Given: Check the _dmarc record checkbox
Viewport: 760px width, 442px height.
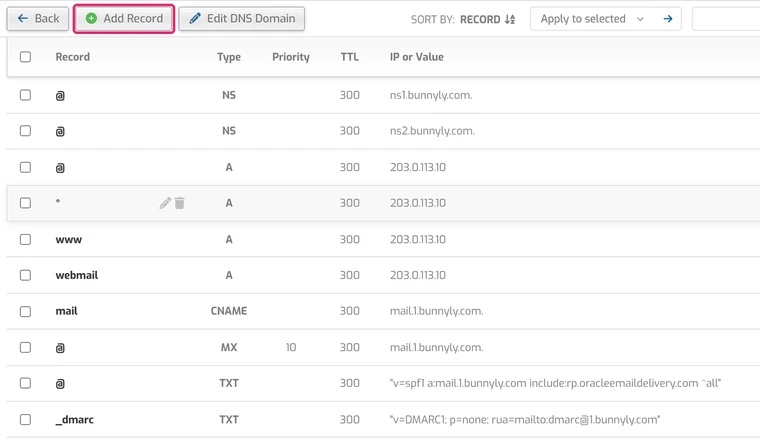Looking at the screenshot, I should tap(25, 420).
